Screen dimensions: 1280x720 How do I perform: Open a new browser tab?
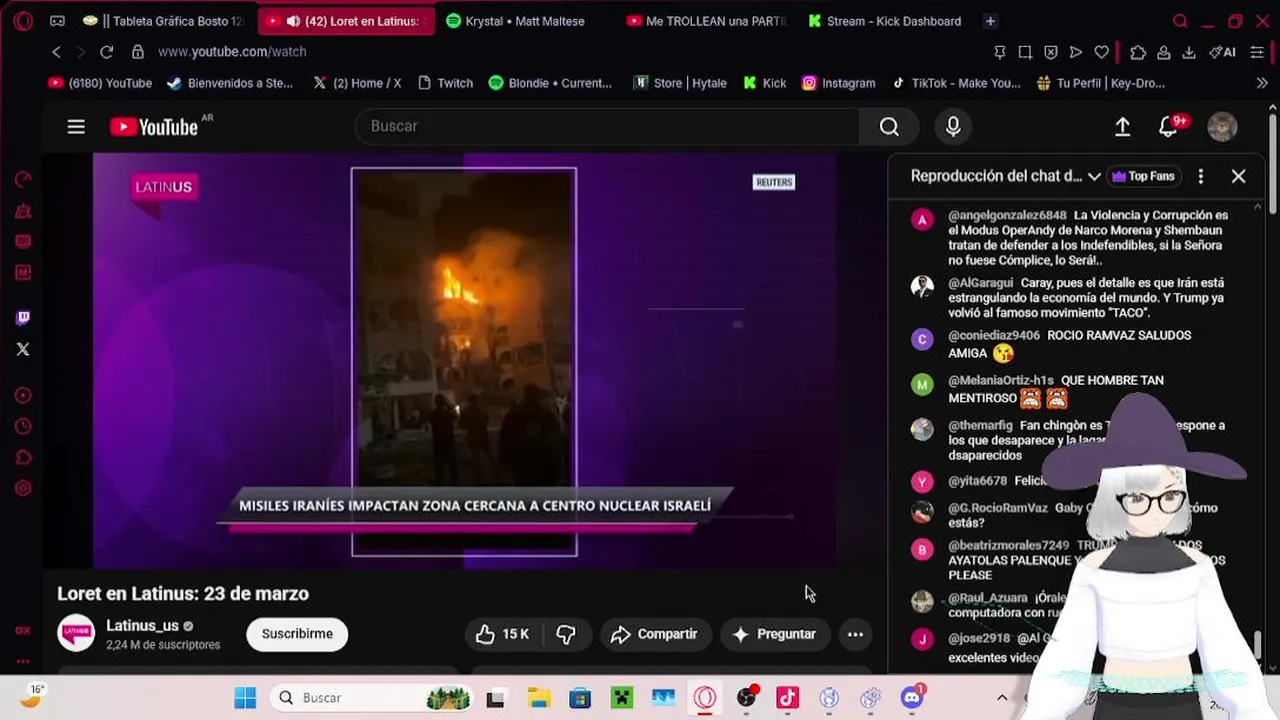pos(990,21)
